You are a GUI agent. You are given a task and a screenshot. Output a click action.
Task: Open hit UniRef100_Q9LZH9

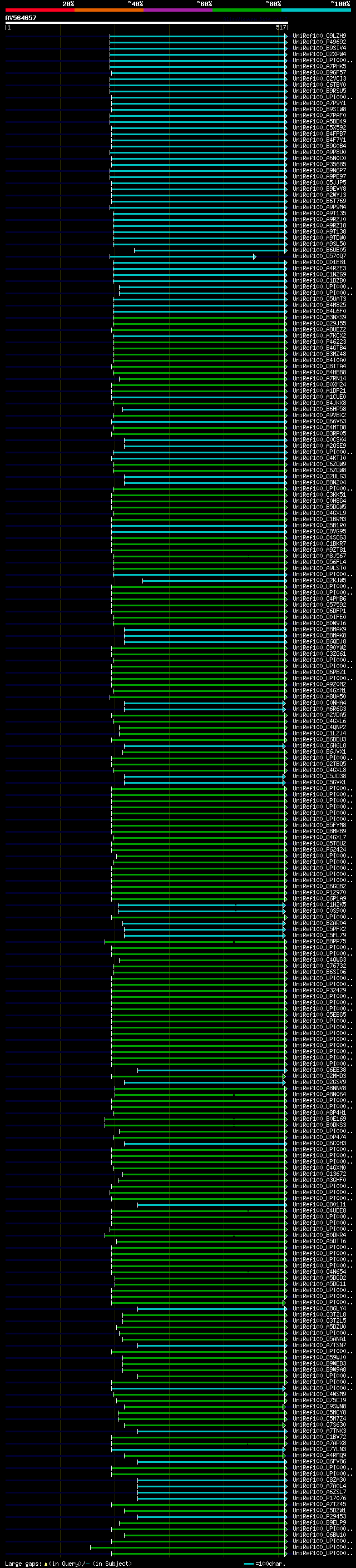[319, 36]
